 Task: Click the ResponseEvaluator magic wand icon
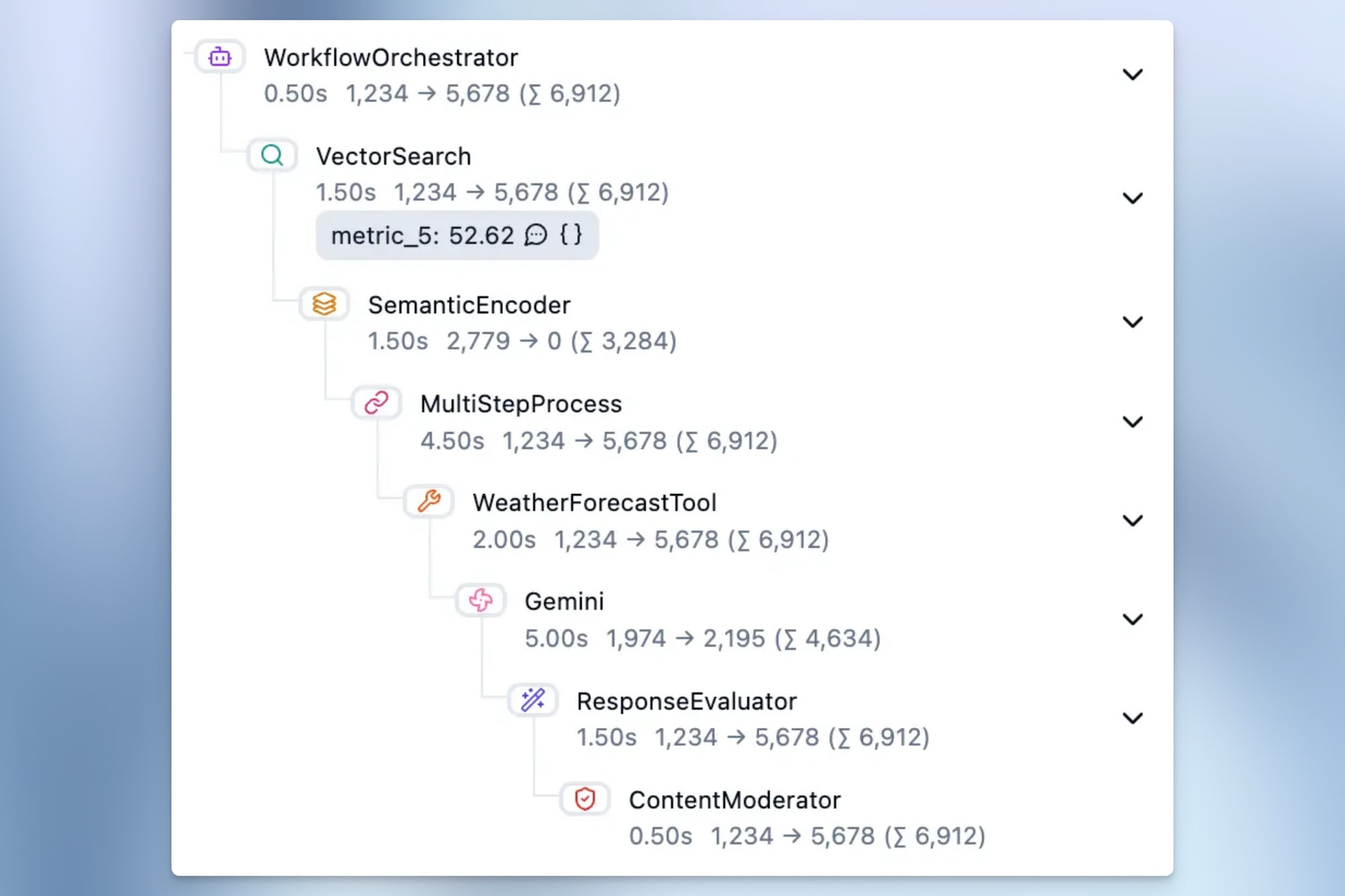(533, 700)
